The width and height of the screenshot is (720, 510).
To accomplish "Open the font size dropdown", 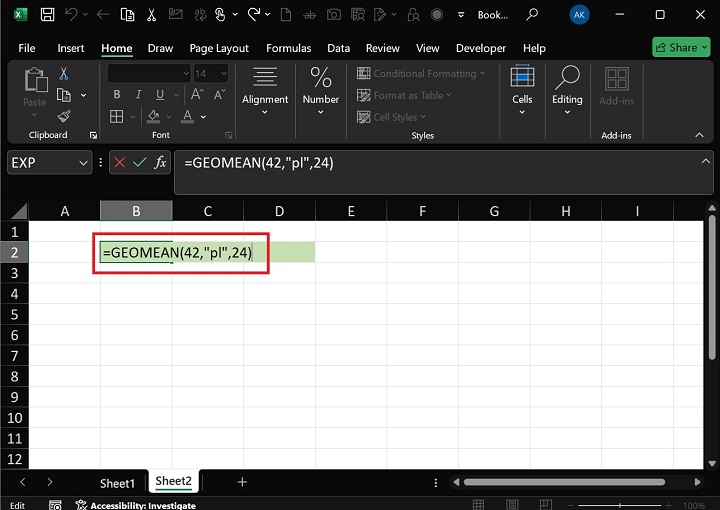I will [x=224, y=73].
